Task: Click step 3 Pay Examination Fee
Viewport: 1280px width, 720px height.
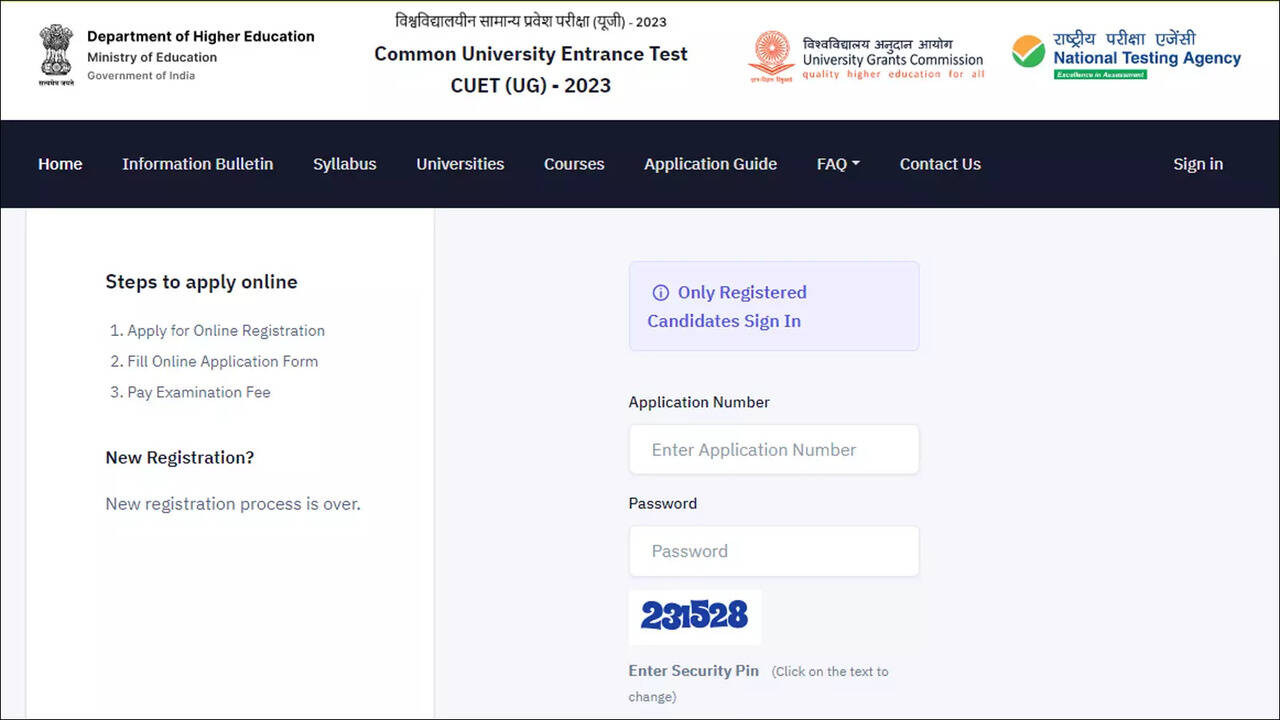Action: (x=190, y=392)
